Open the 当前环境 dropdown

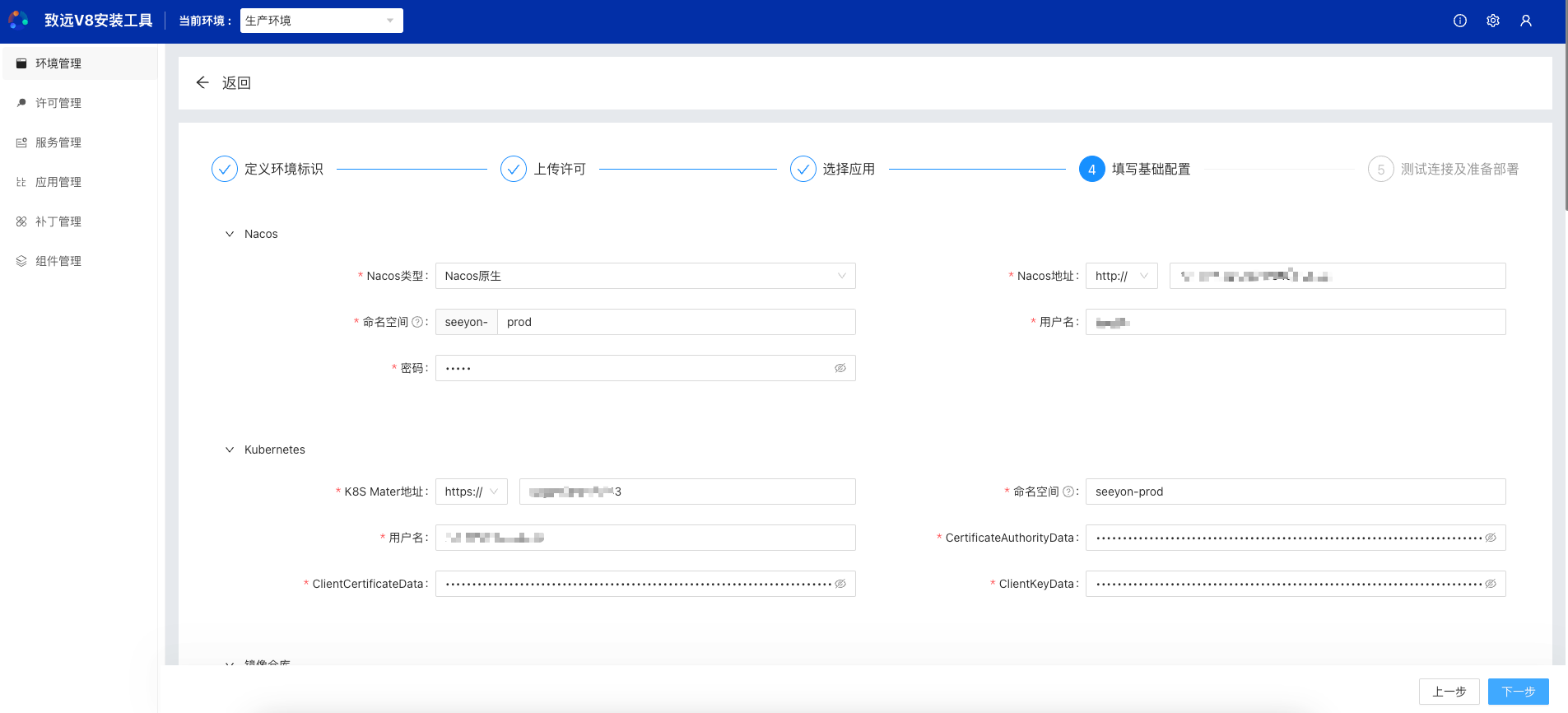321,21
